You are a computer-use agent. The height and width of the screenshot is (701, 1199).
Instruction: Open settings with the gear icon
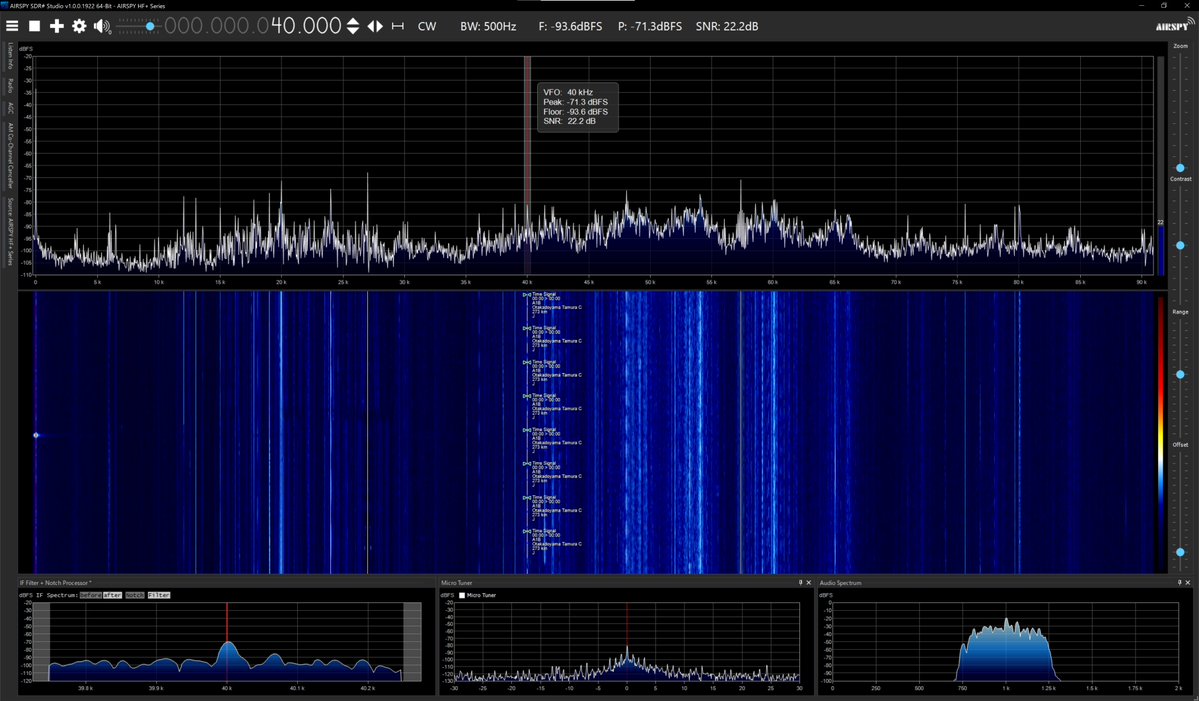79,26
